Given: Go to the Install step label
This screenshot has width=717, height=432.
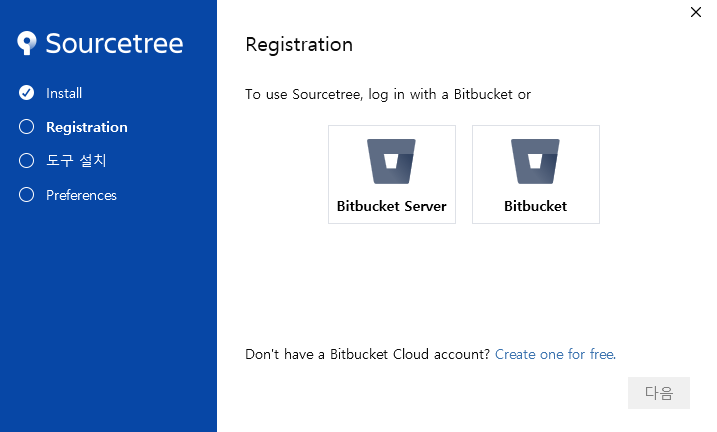Looking at the screenshot, I should coord(64,93).
